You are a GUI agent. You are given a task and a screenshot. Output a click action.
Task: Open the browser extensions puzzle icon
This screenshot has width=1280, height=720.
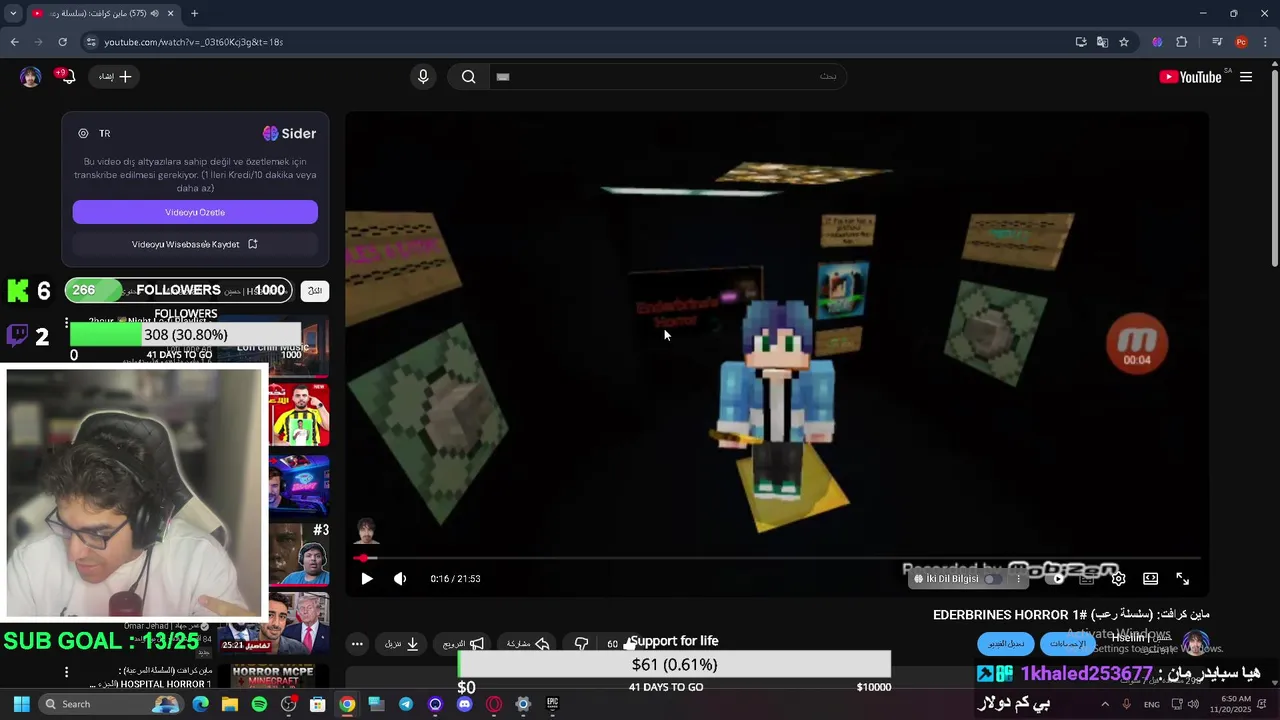(1182, 42)
